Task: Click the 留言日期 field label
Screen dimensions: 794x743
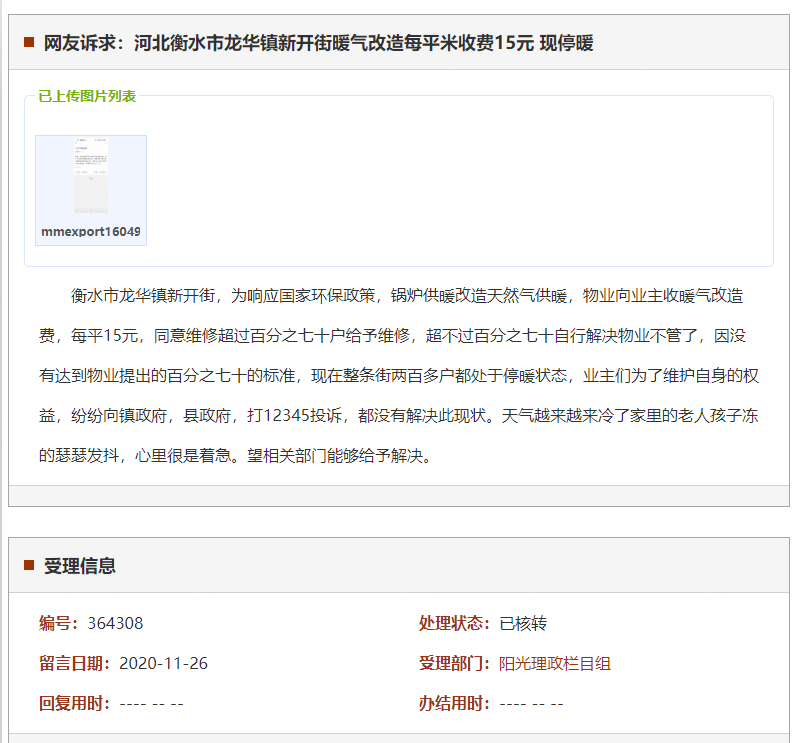Action: [74, 663]
